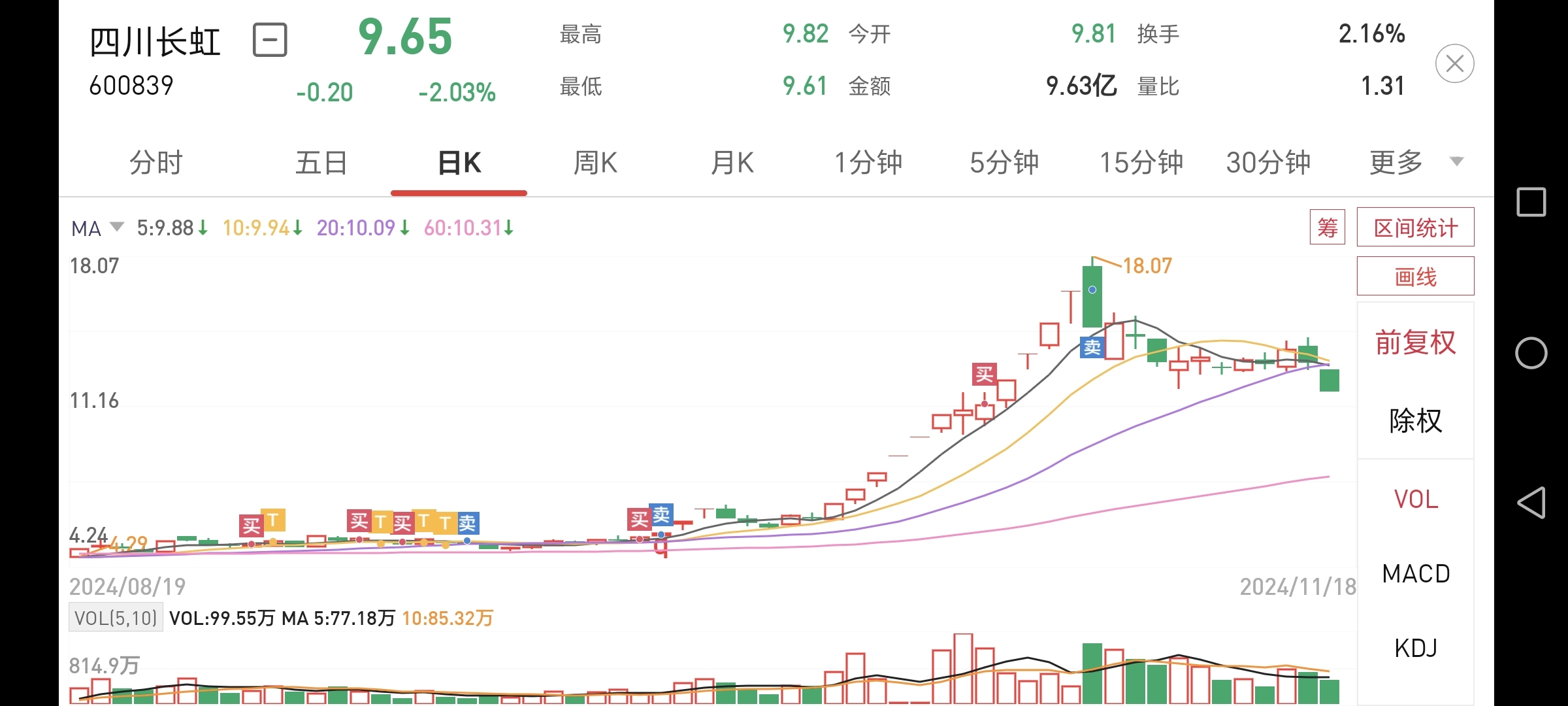
Task: Click the 10:9.94 moving average value
Action: [262, 228]
